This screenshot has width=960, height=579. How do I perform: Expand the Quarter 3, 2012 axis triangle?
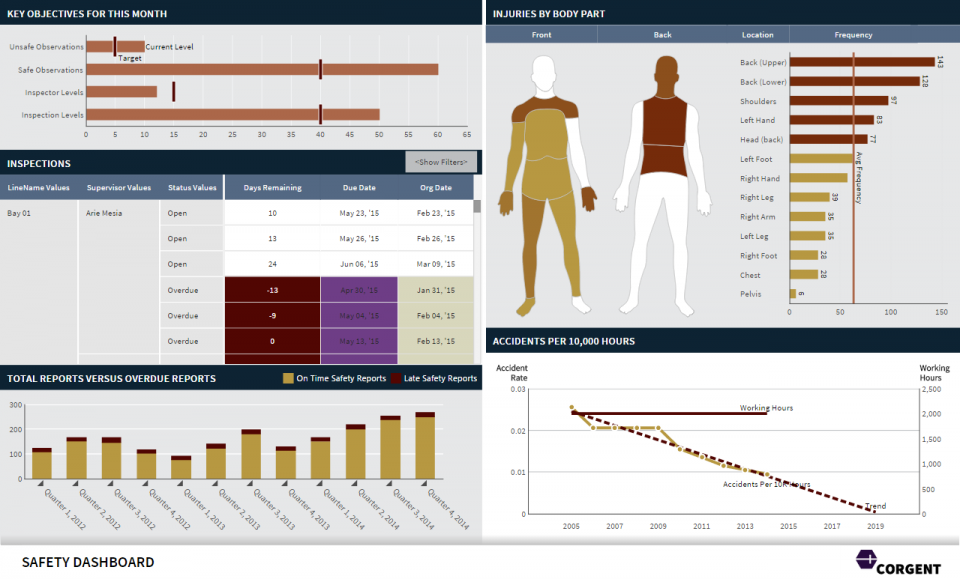pos(110,484)
